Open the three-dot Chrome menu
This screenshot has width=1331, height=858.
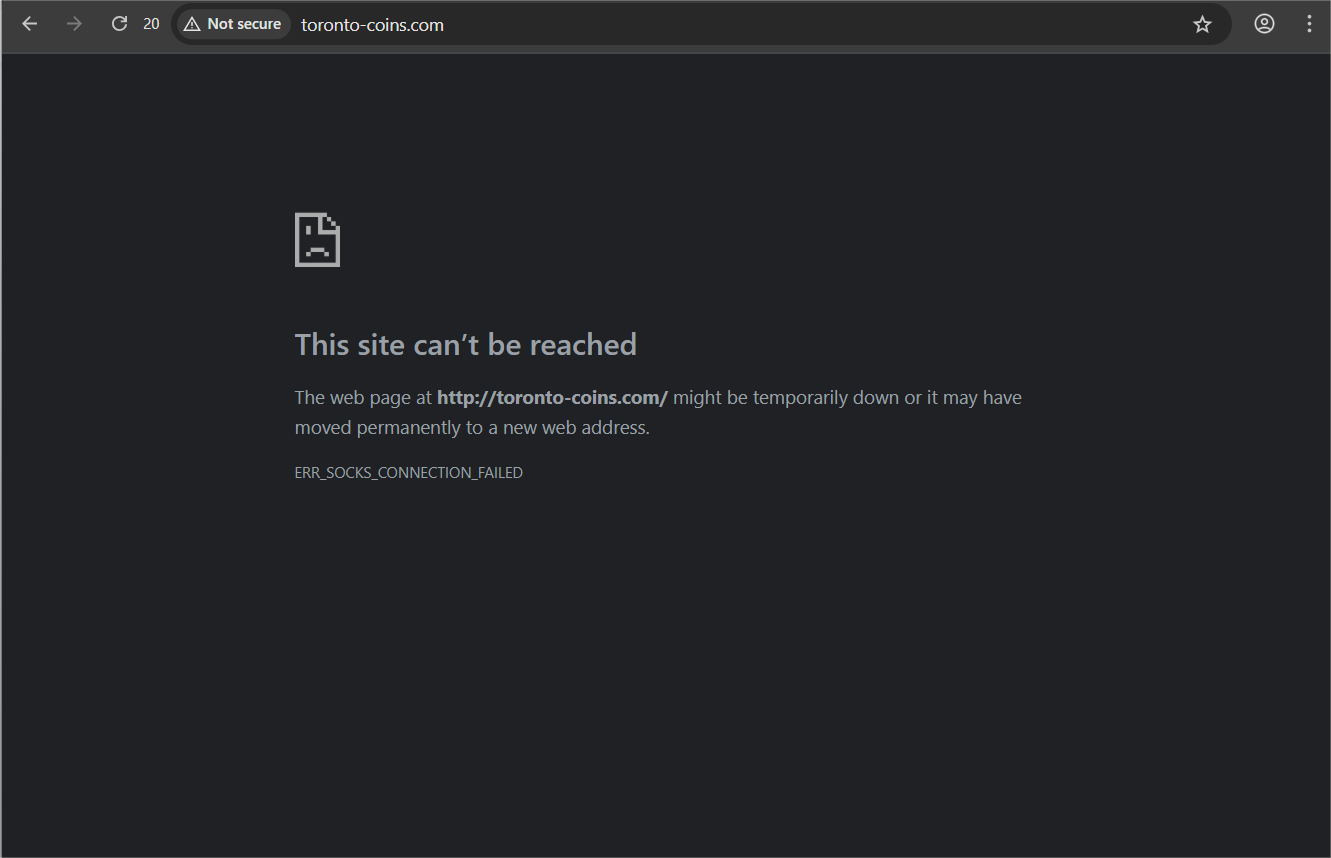point(1309,24)
